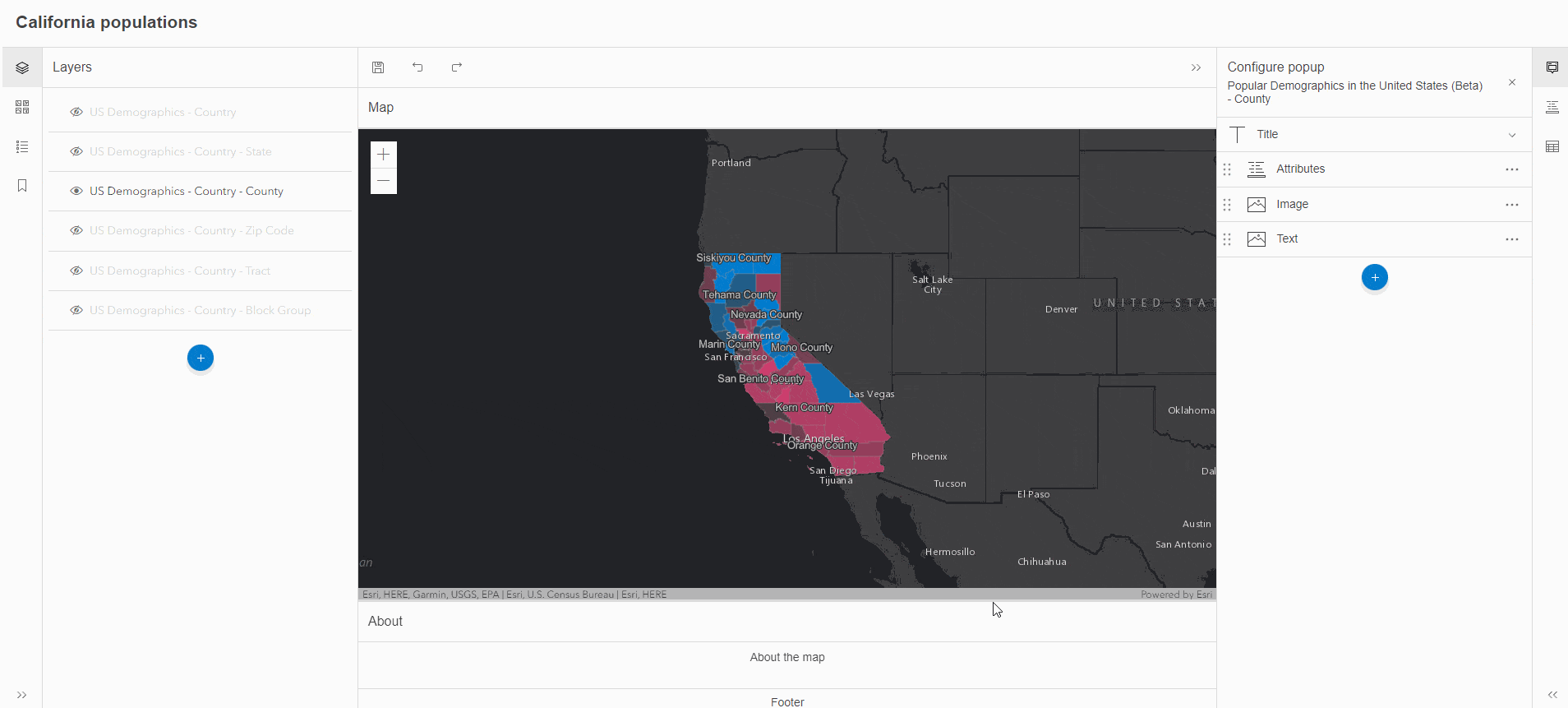This screenshot has width=1568, height=708.
Task: Close the Configure popup panel
Action: click(1511, 82)
